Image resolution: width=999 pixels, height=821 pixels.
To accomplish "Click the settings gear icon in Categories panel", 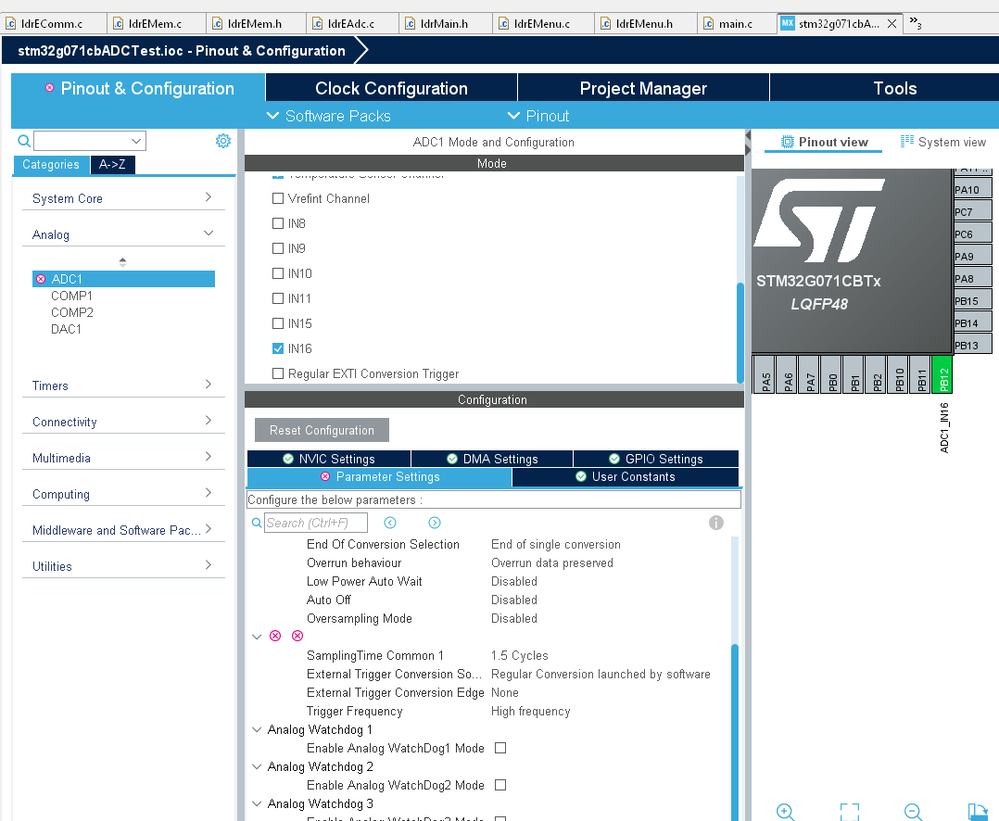I will (x=223, y=141).
